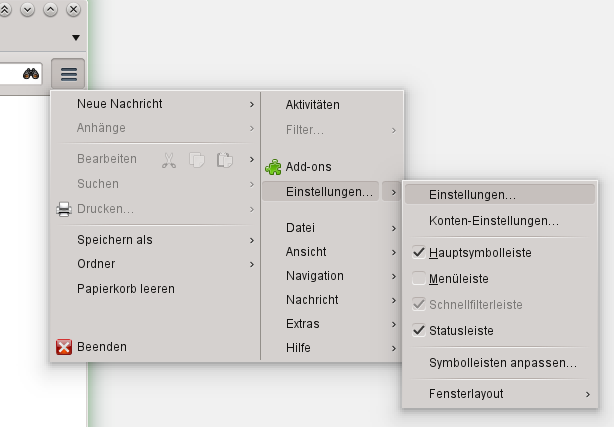Click the scissors cut icon

[x=168, y=159]
